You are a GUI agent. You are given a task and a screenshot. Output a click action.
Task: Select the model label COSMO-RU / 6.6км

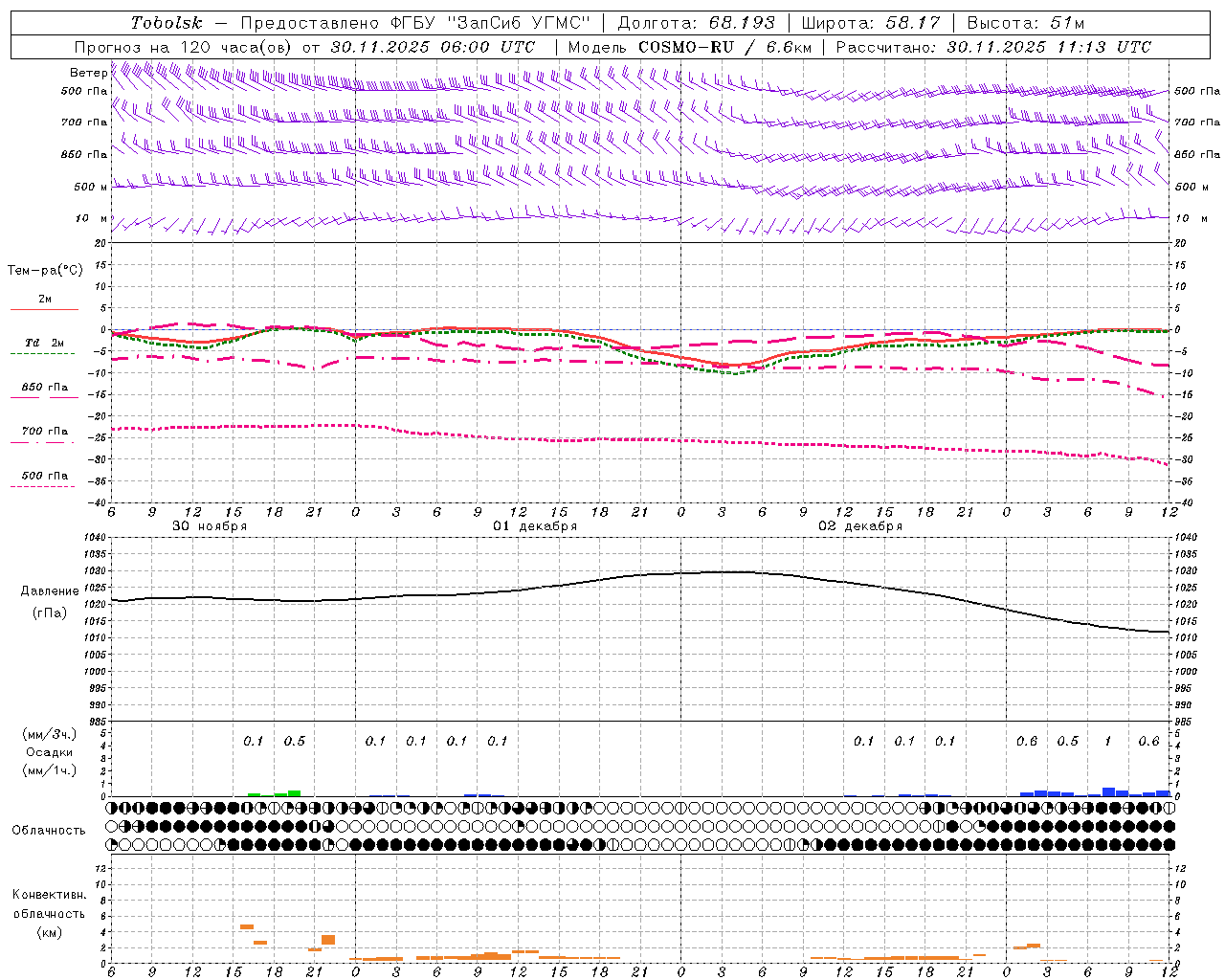click(x=724, y=47)
